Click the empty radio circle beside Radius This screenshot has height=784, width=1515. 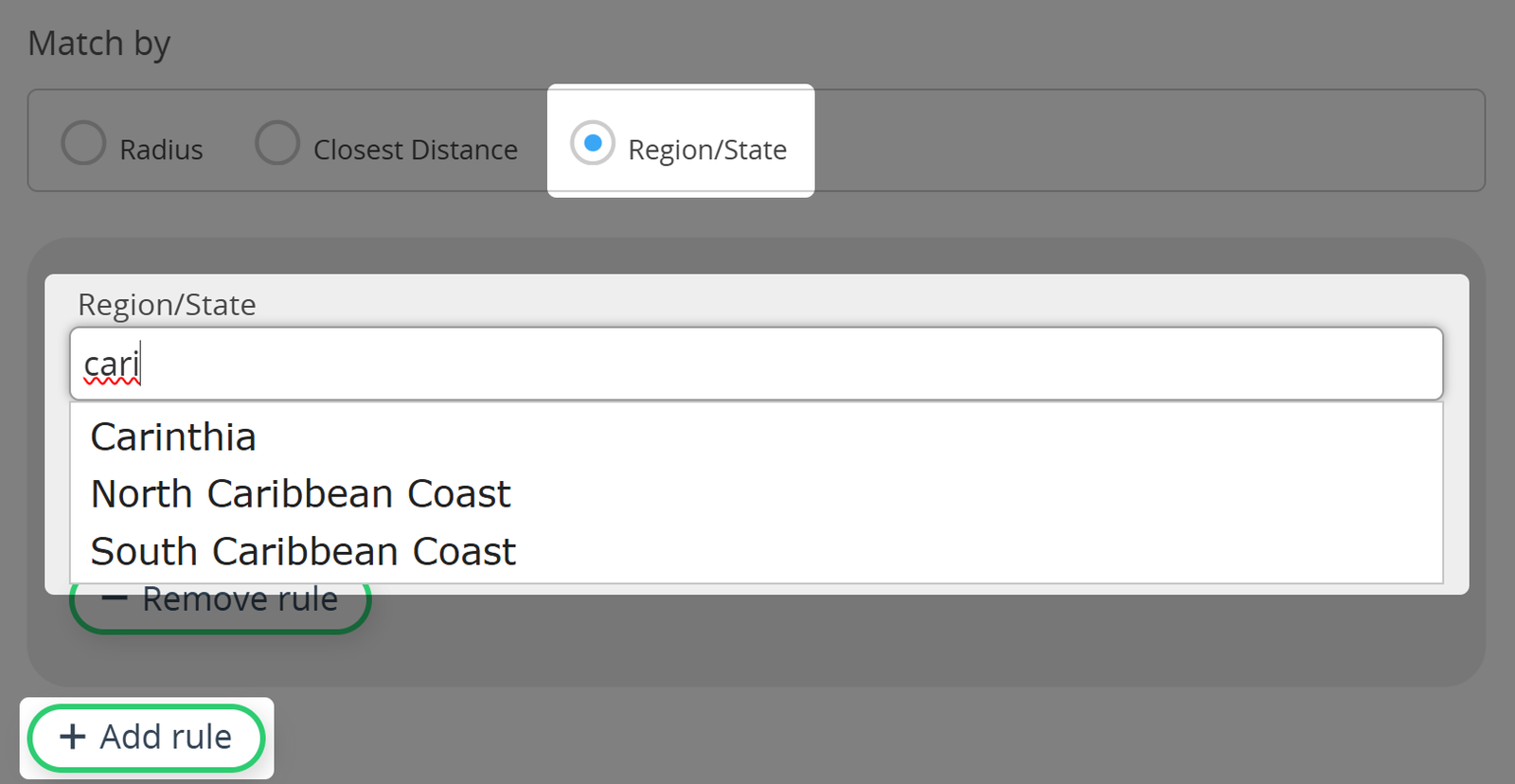pyautogui.click(x=83, y=143)
